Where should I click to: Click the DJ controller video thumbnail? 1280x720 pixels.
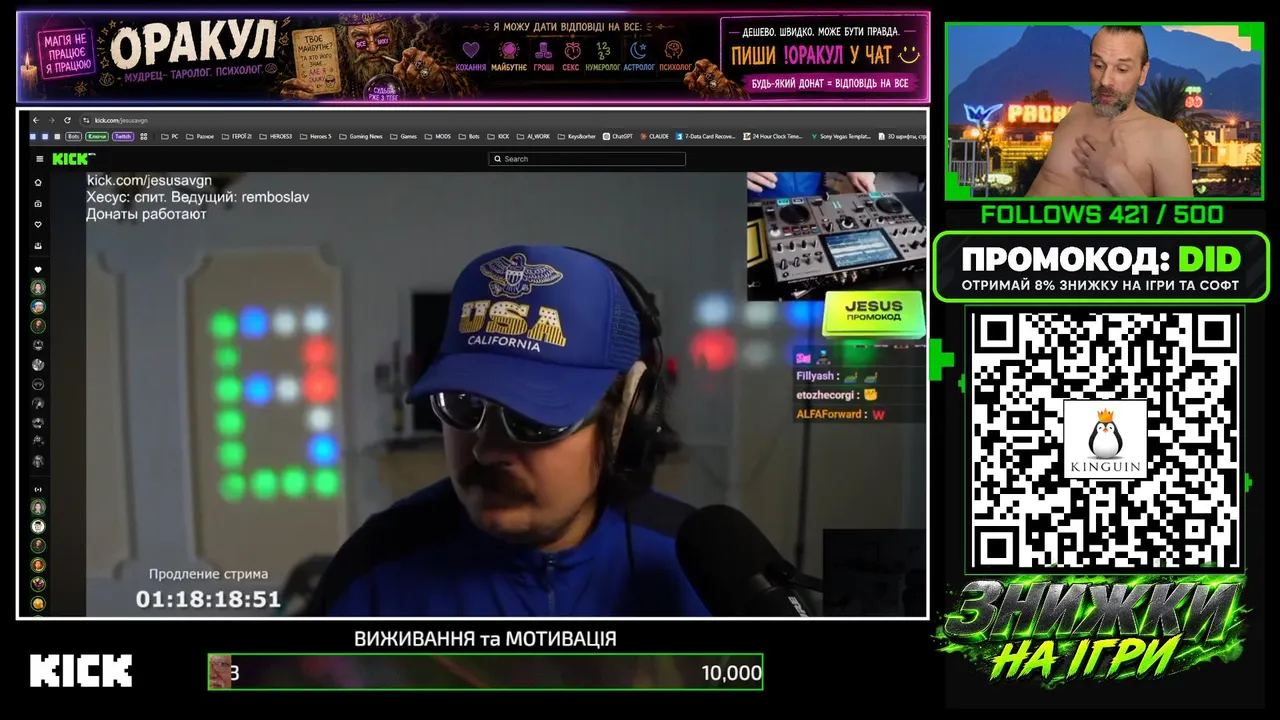click(x=836, y=236)
